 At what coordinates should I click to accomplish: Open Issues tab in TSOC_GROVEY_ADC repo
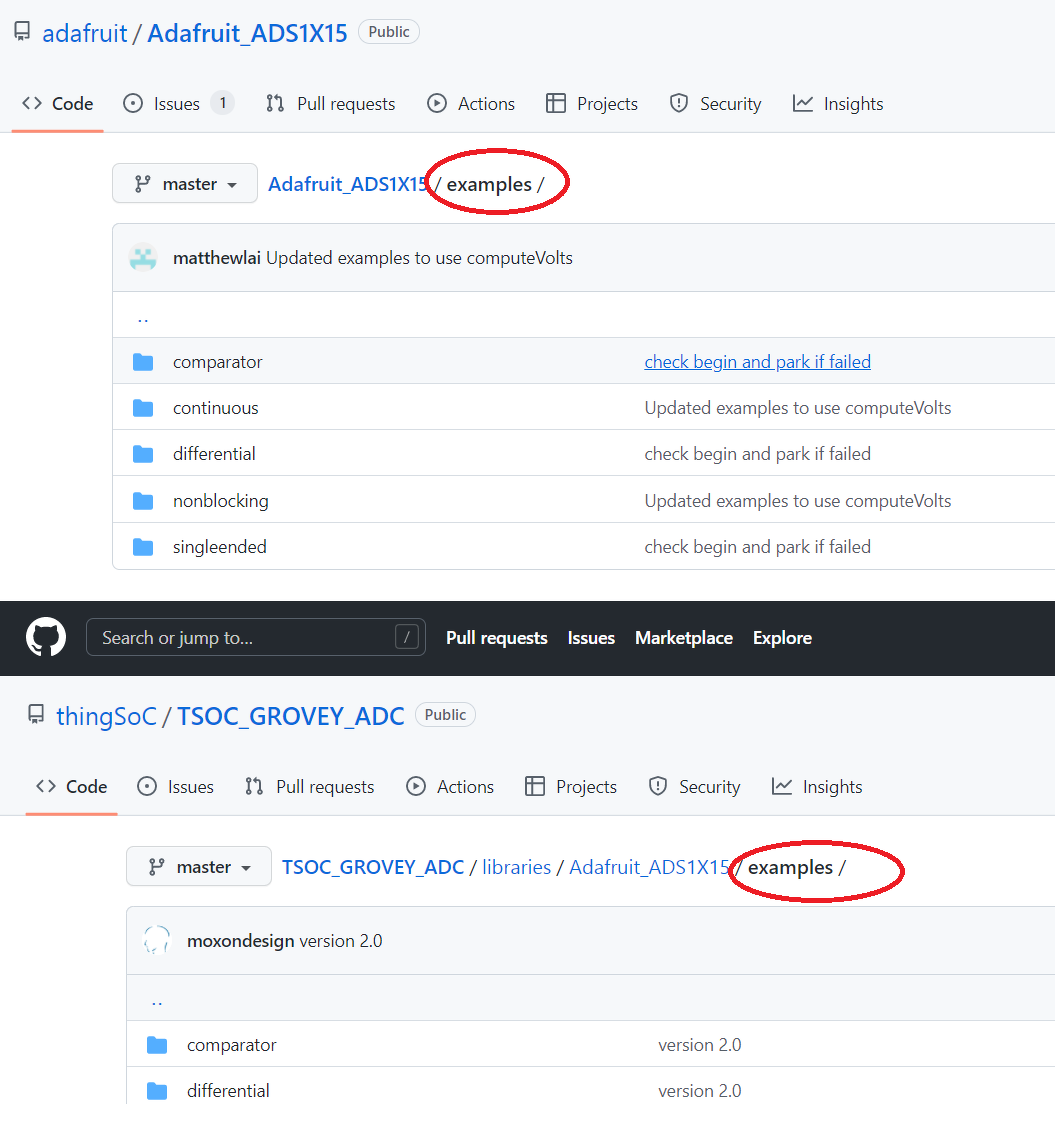(x=175, y=787)
